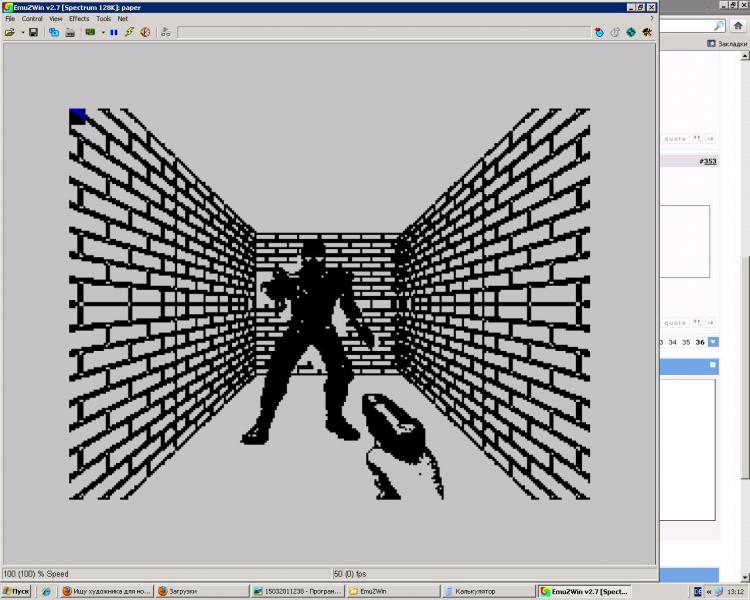Click the save floppy disk icon
The image size is (750, 600).
pyautogui.click(x=33, y=32)
